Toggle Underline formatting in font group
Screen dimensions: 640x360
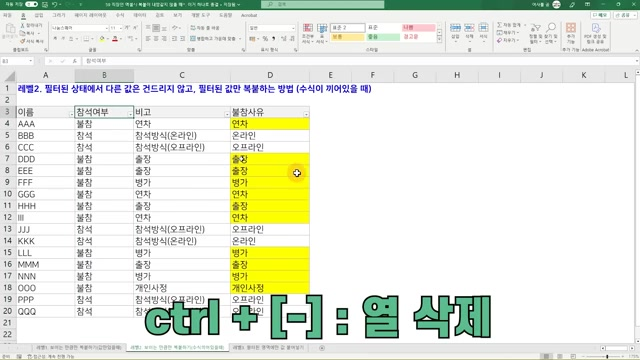coord(71,39)
